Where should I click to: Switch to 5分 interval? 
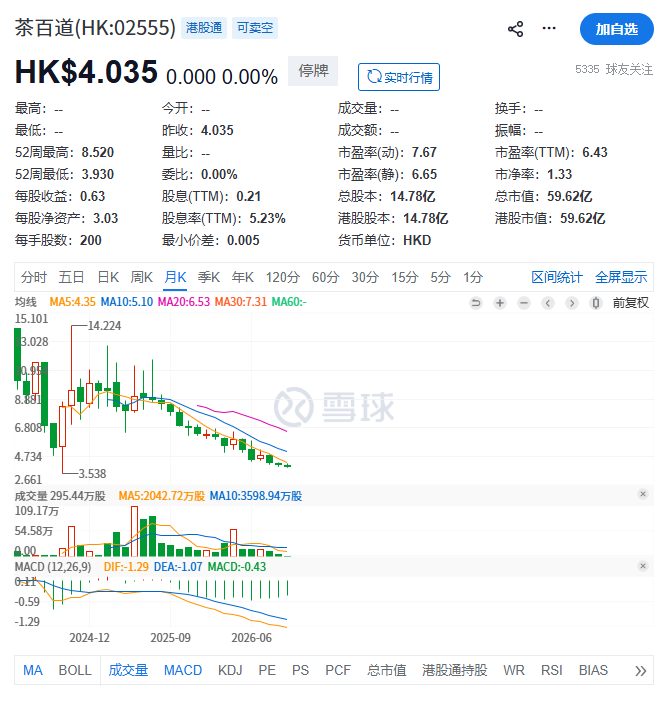(x=440, y=277)
